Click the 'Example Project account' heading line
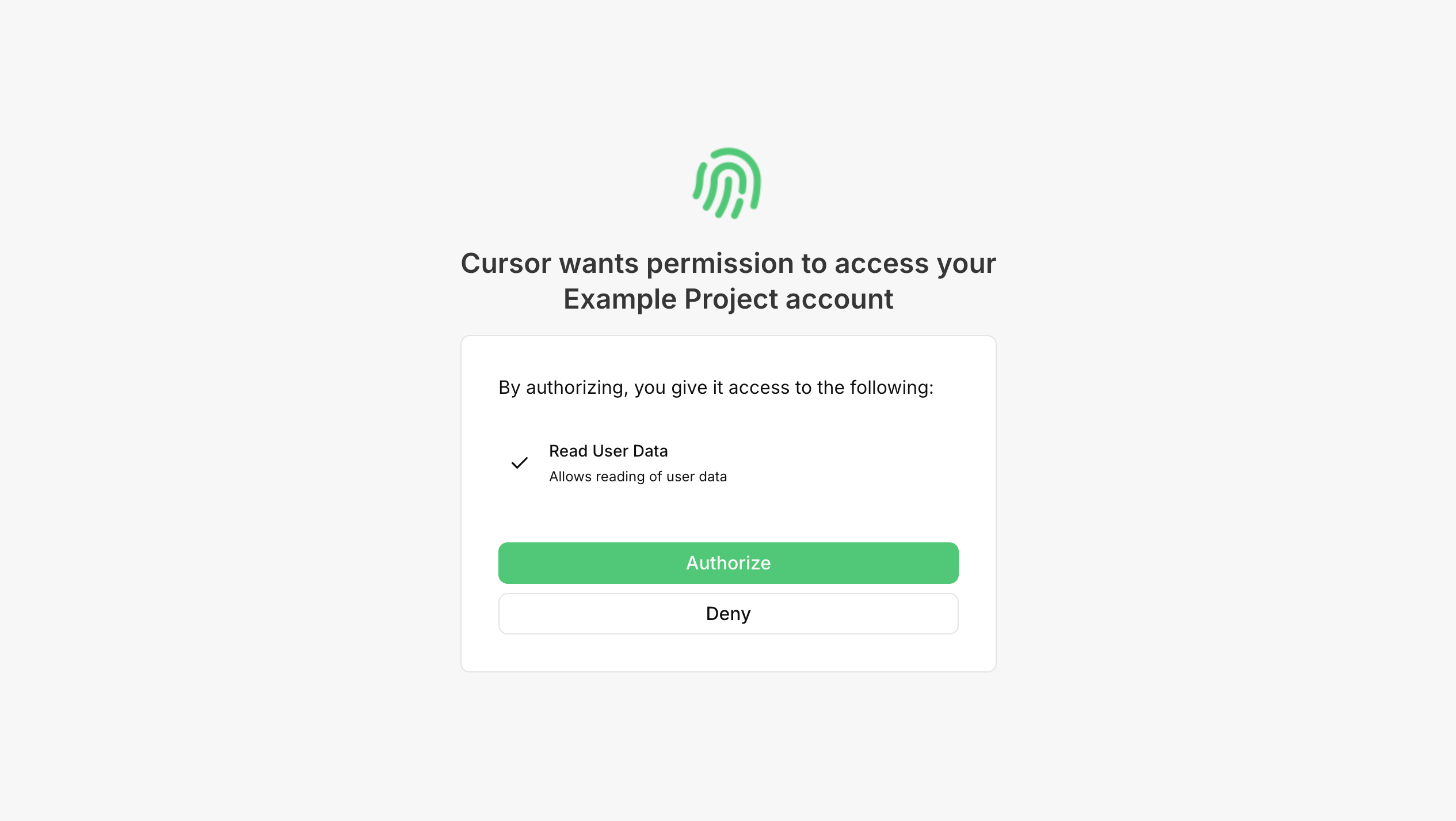1456x821 pixels. pos(728,299)
